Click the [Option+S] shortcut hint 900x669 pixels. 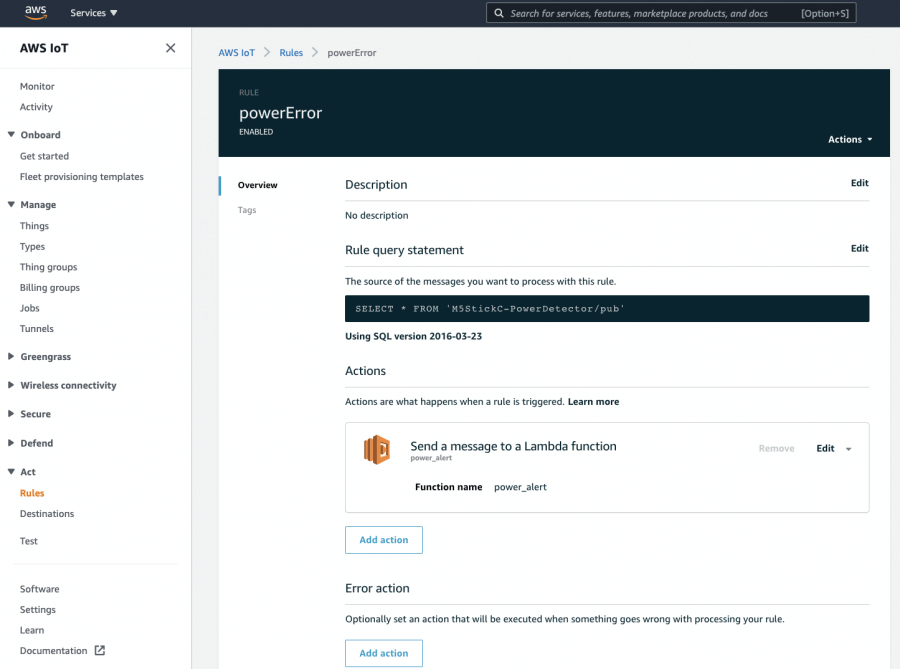tap(825, 13)
